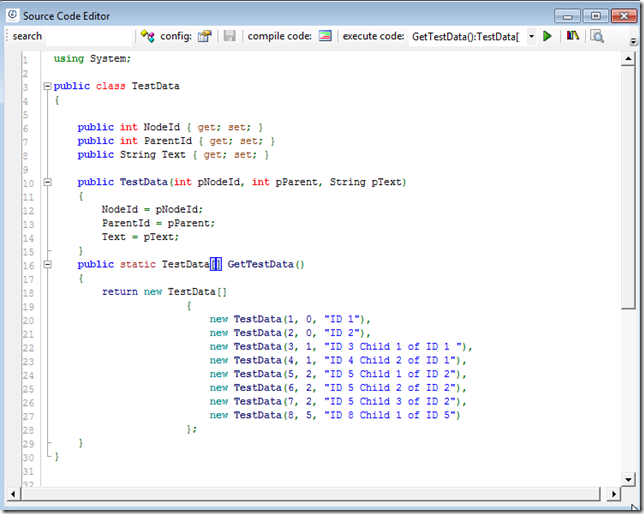Click the Source Code Editor window icon

pos(13,15)
